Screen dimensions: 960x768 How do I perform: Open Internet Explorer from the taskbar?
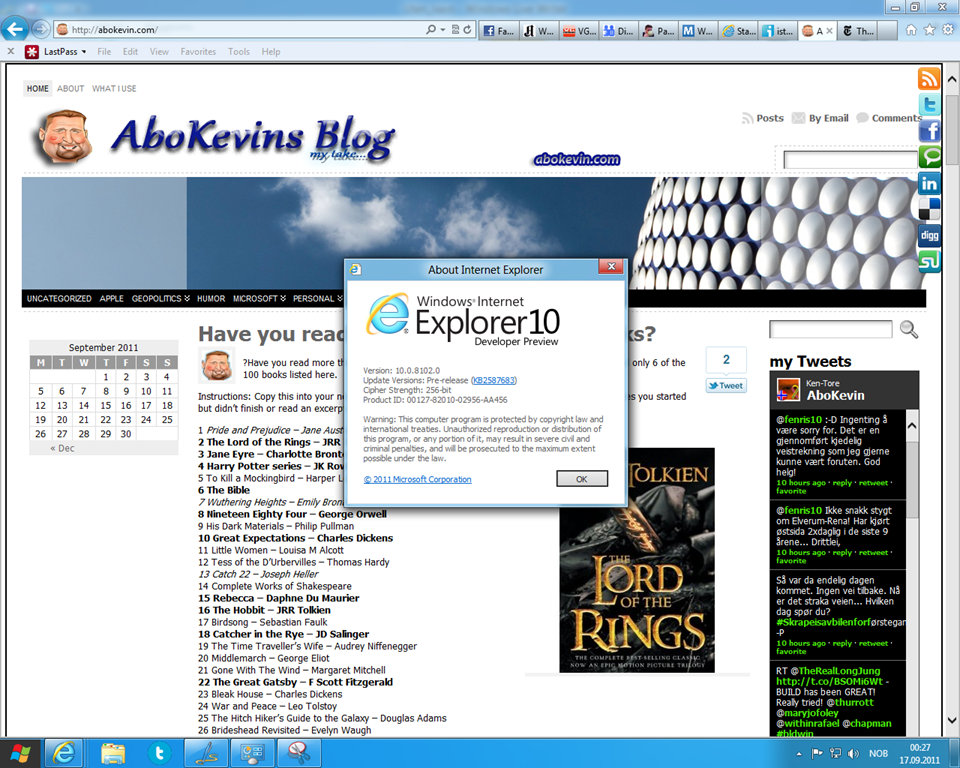tap(64, 753)
